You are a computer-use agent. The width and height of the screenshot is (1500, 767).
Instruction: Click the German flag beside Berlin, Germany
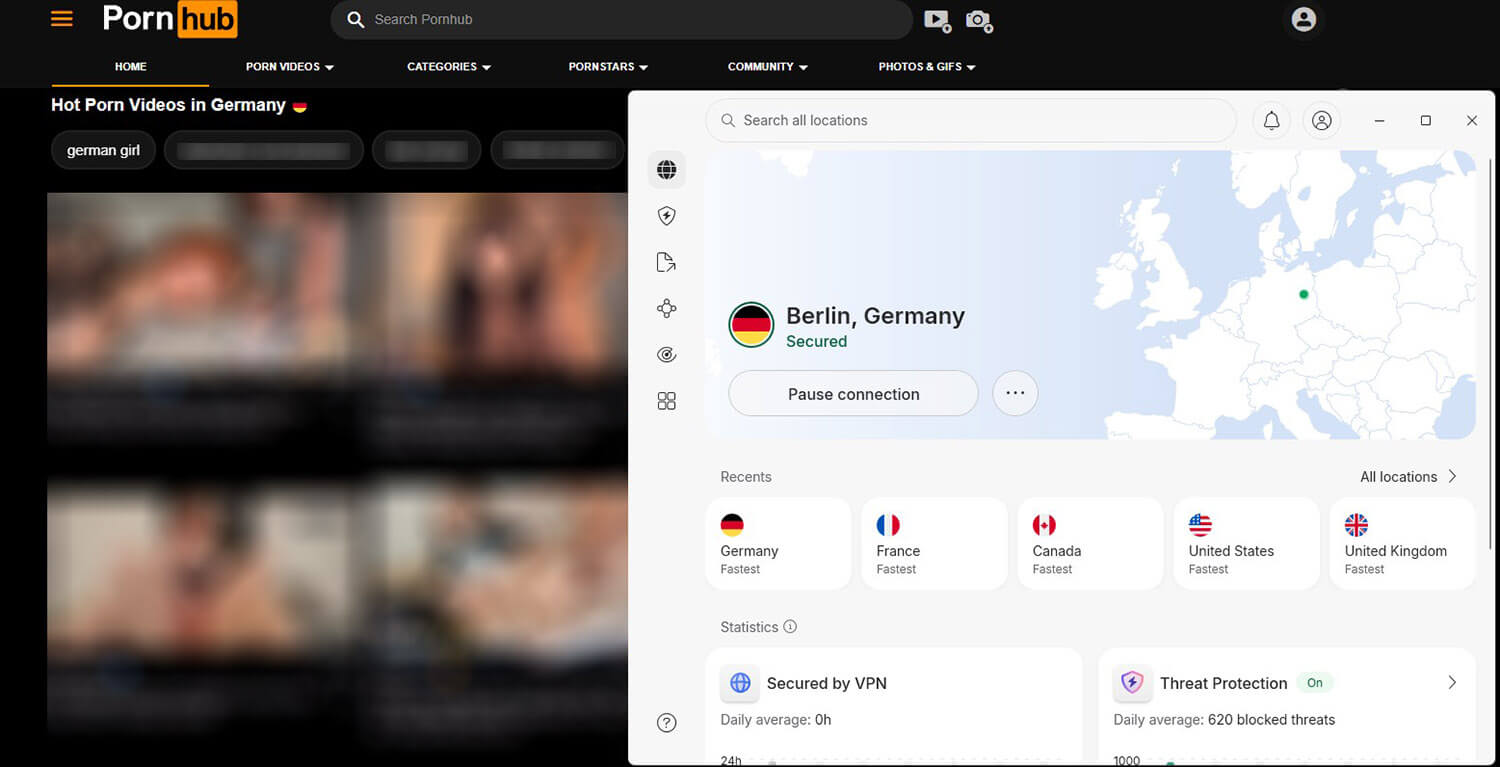[751, 325]
